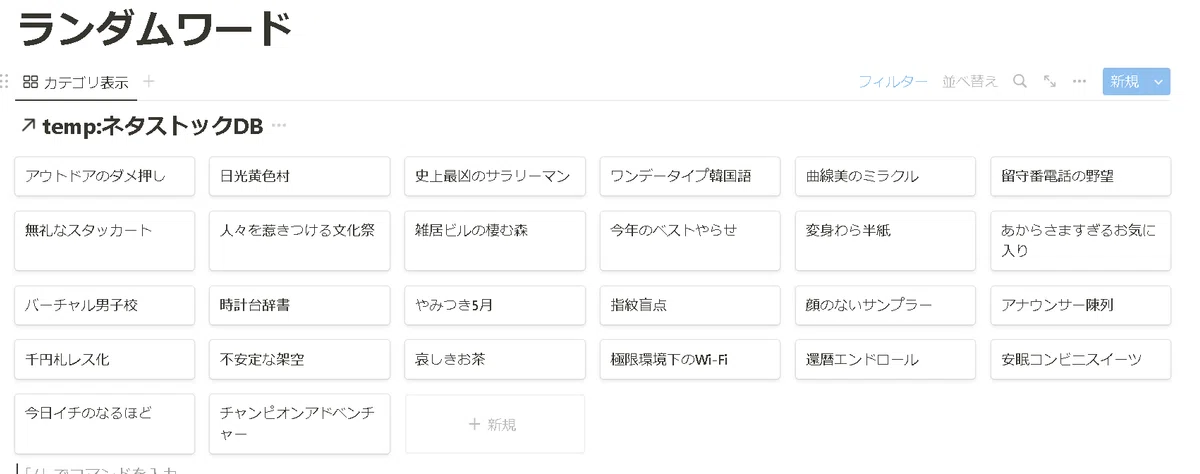Open the フィルター filter option
This screenshot has width=1200, height=474.
coord(893,82)
